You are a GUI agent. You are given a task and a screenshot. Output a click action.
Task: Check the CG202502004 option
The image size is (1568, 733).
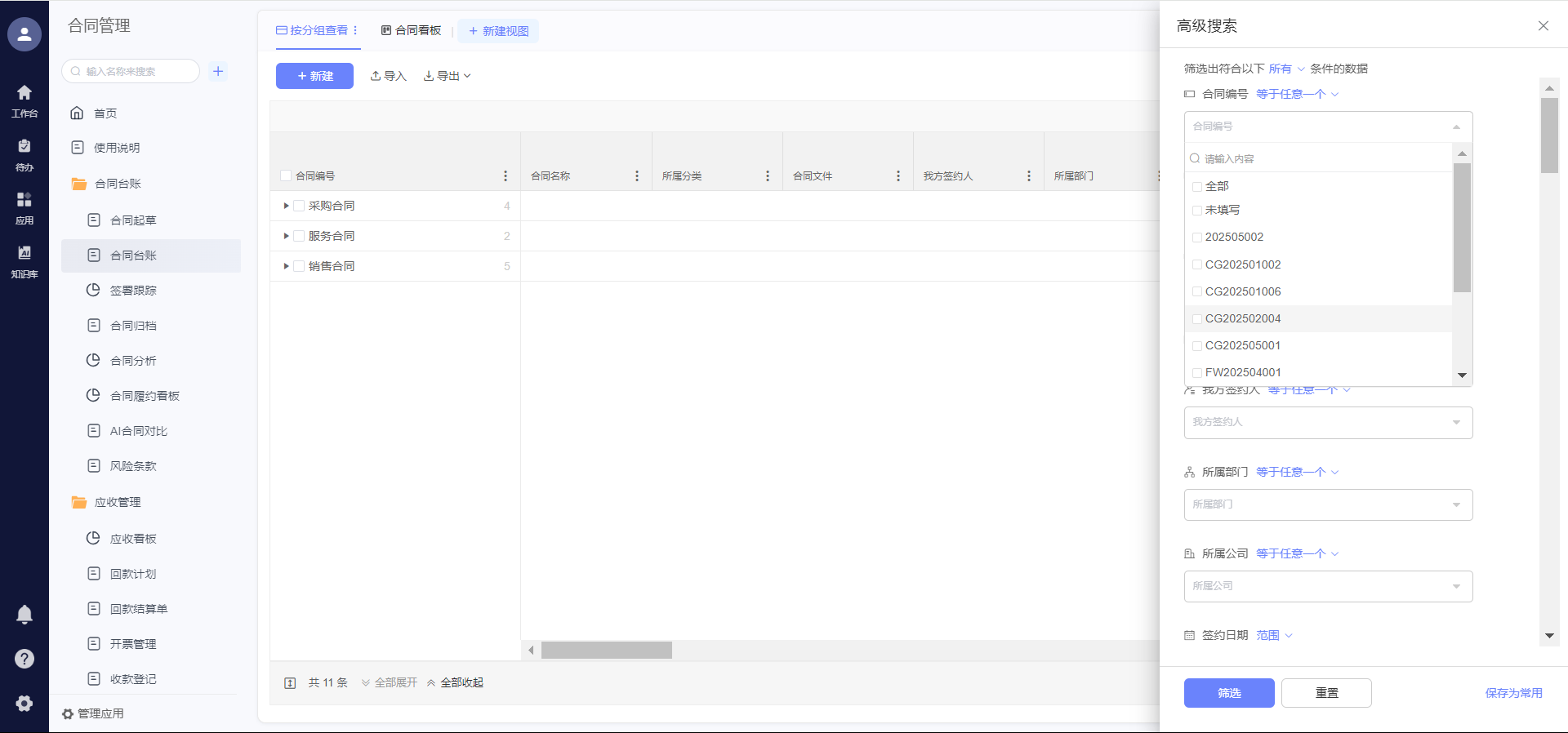[x=1197, y=319]
